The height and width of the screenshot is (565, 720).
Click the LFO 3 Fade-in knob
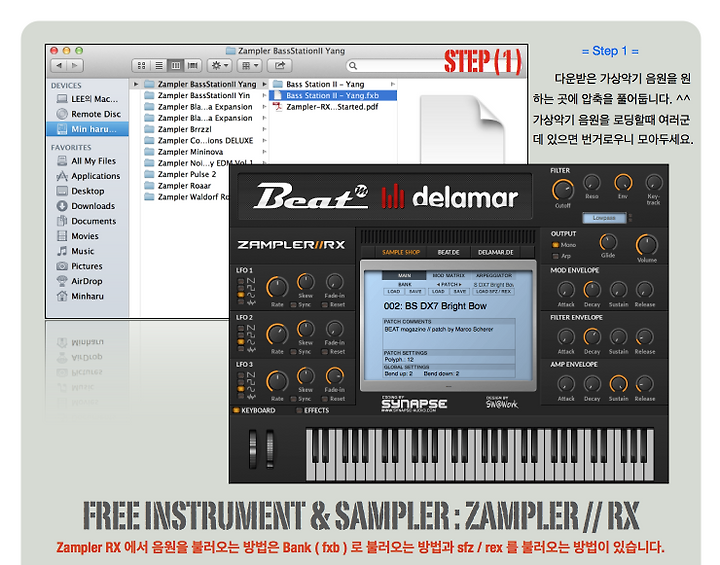coord(335,376)
